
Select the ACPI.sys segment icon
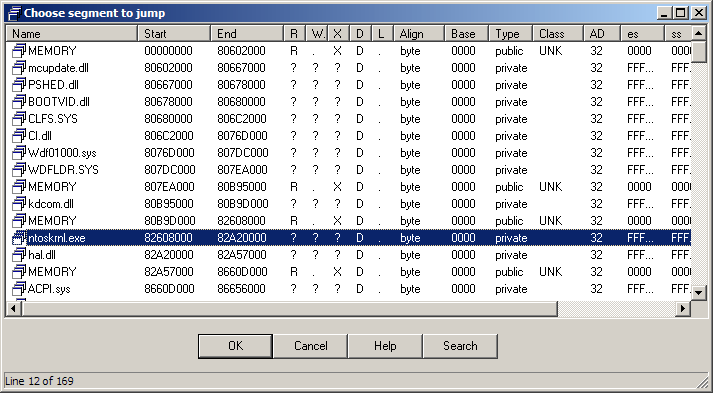pos(19,289)
